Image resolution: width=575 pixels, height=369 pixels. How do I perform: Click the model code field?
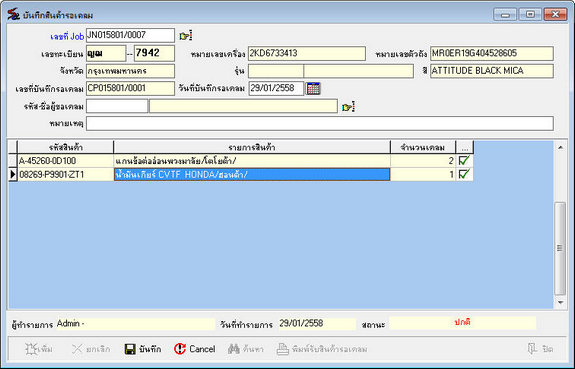pyautogui.click(x=276, y=71)
